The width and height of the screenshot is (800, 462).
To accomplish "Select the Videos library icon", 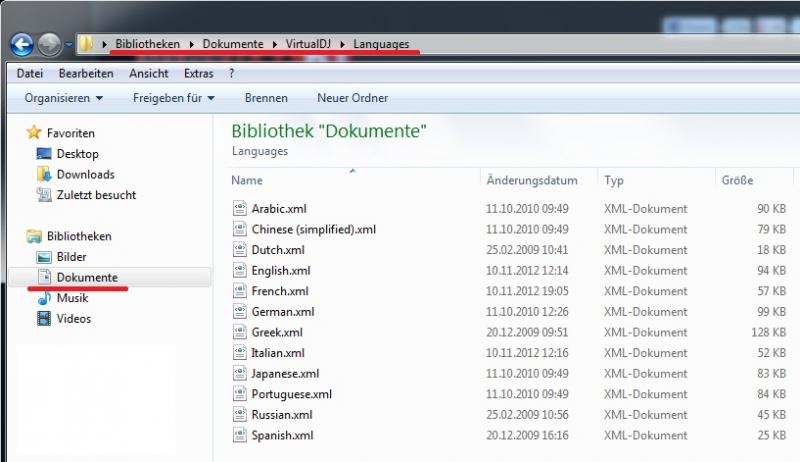I will coord(43,319).
